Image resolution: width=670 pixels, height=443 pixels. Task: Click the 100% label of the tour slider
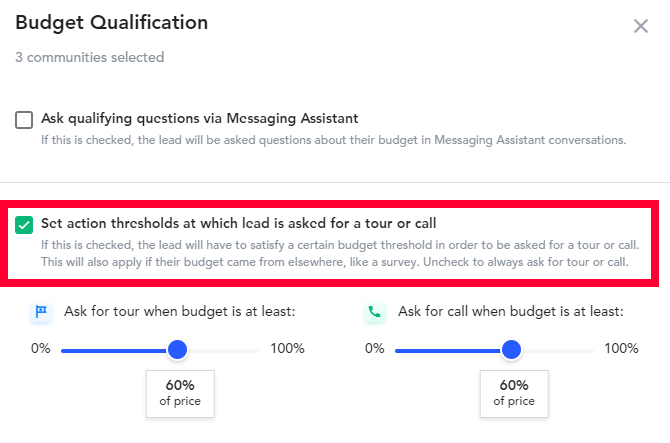[287, 349]
